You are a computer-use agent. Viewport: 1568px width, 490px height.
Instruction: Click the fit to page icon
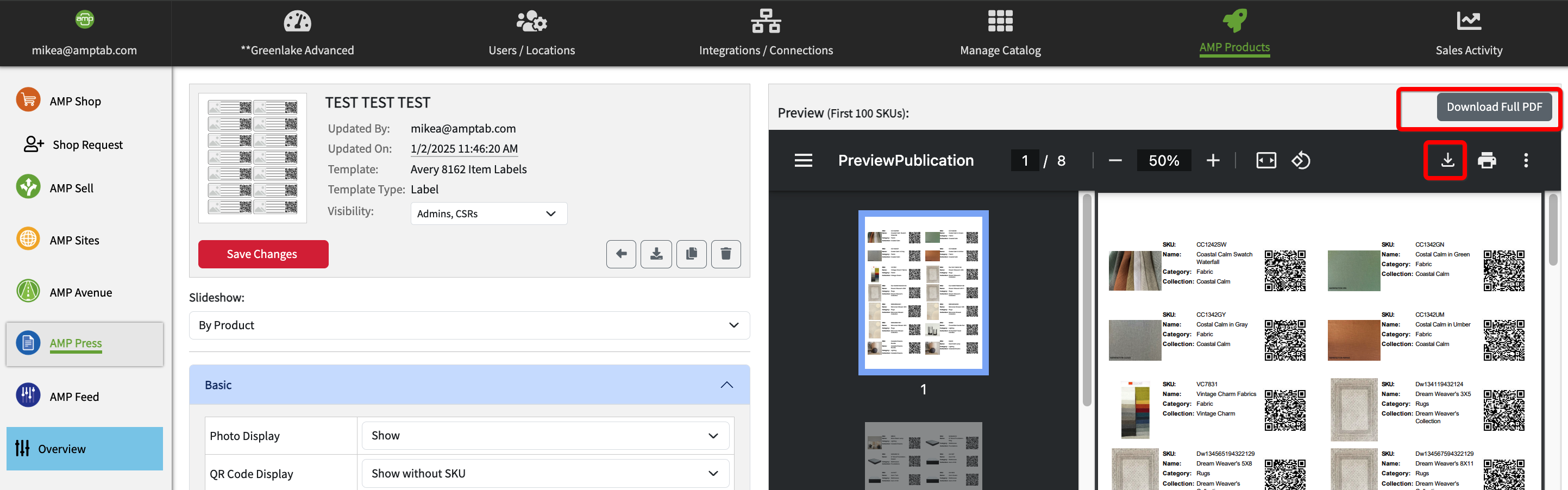click(1266, 160)
